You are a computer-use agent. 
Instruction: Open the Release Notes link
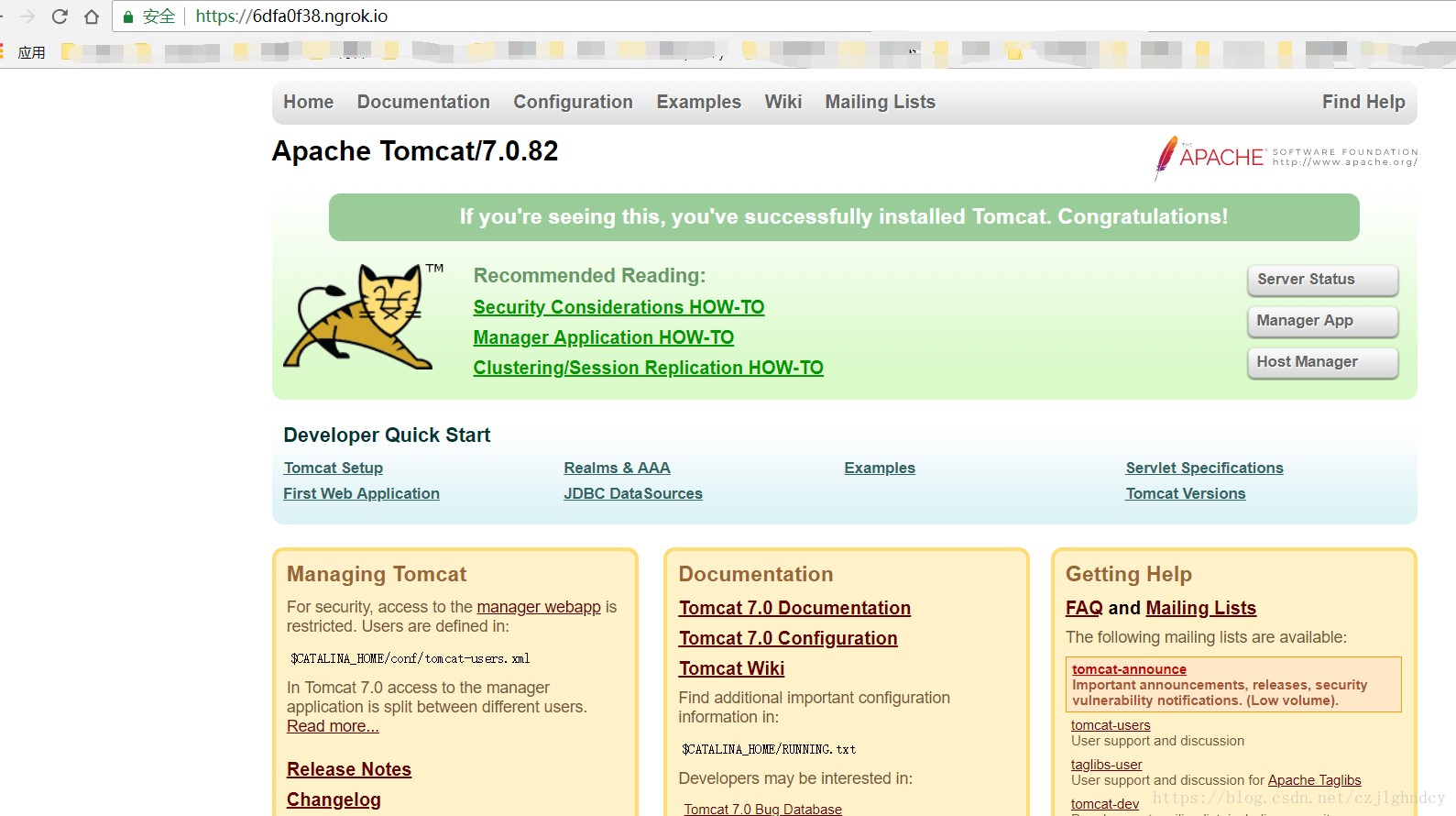tap(349, 769)
